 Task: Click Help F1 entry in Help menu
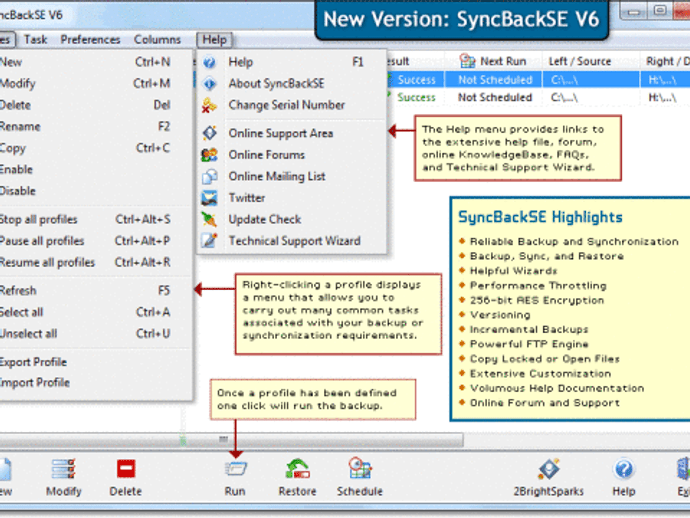tap(291, 62)
